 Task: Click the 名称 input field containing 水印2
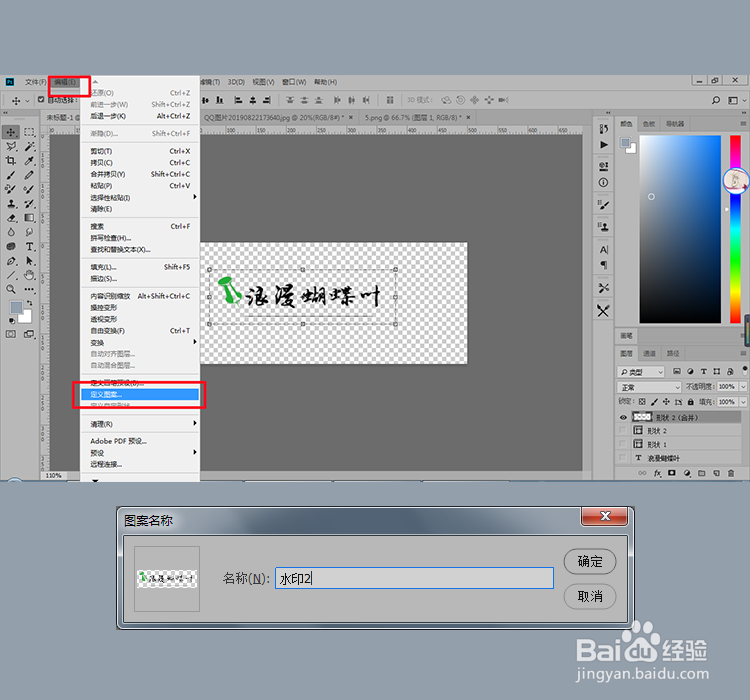[x=414, y=578]
